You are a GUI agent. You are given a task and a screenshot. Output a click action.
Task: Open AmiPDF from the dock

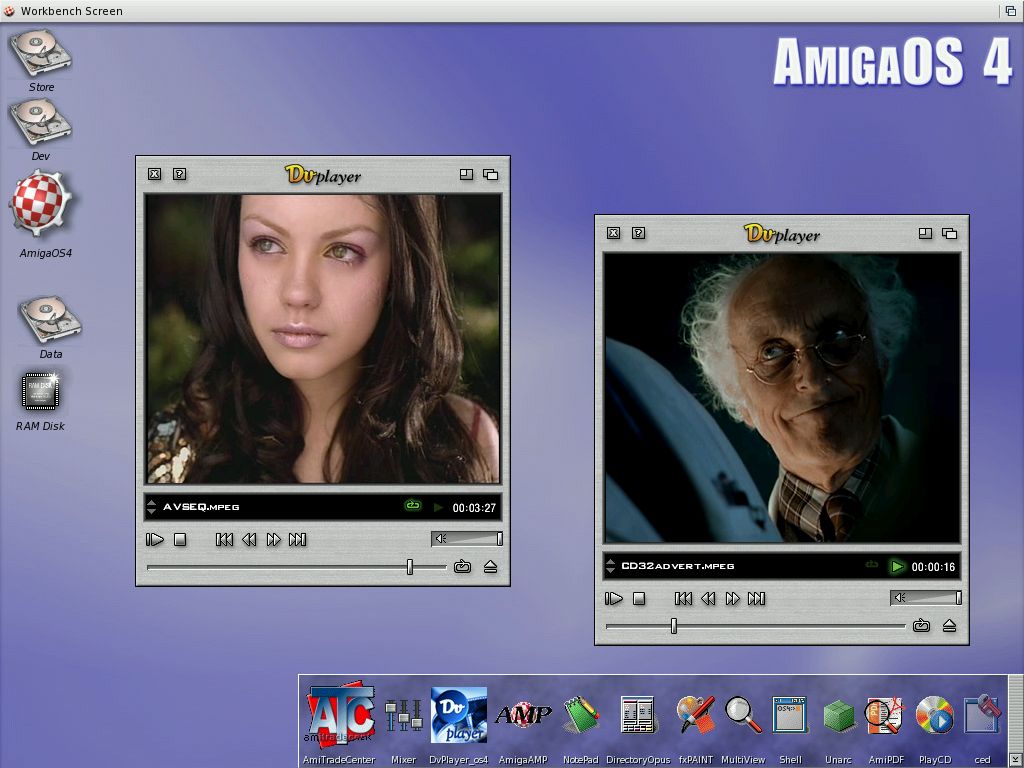[x=886, y=715]
